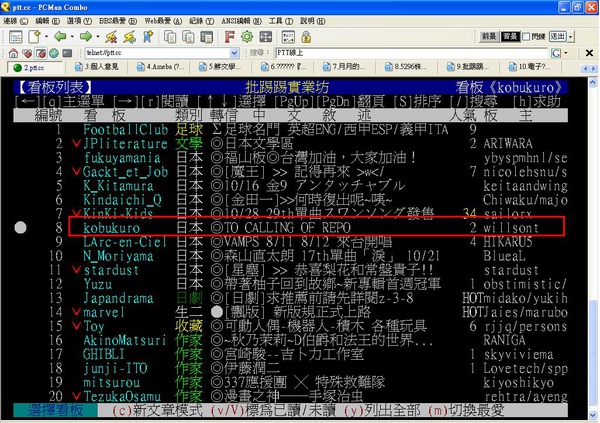
Task: Open the ANSI編輯 (N) menu
Action: tap(241, 21)
